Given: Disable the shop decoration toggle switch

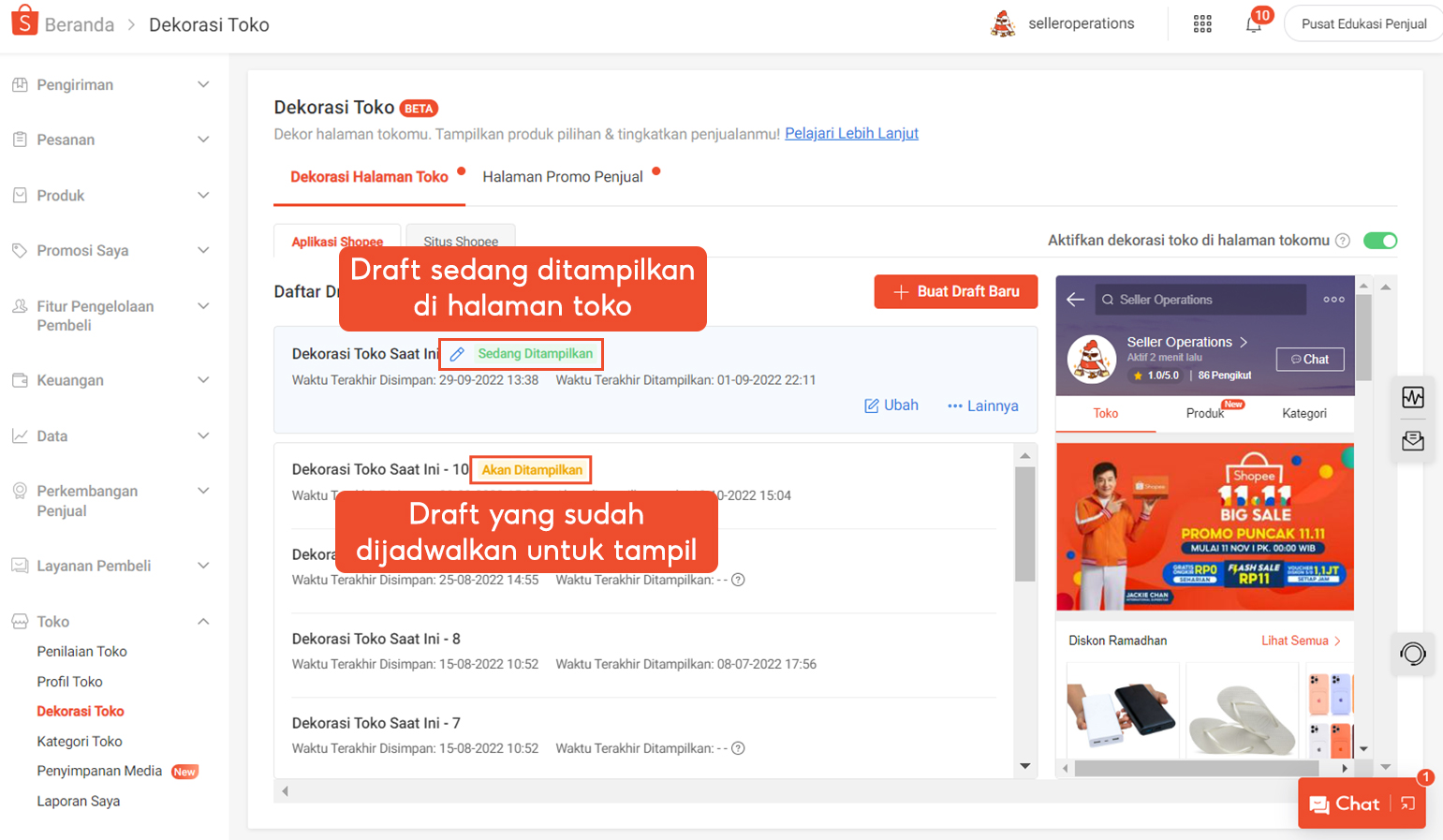Looking at the screenshot, I should click(1379, 241).
